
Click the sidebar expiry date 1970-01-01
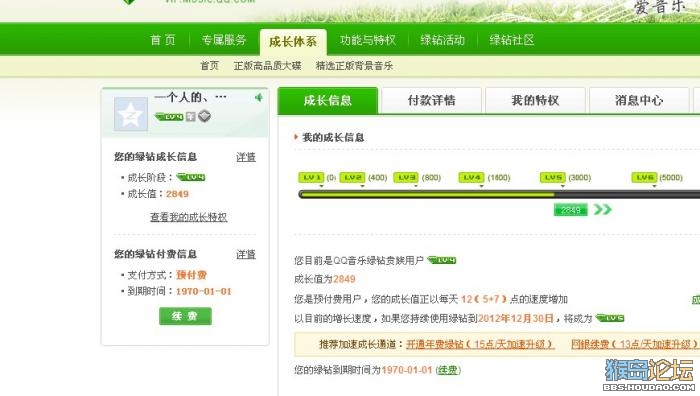[x=204, y=291]
